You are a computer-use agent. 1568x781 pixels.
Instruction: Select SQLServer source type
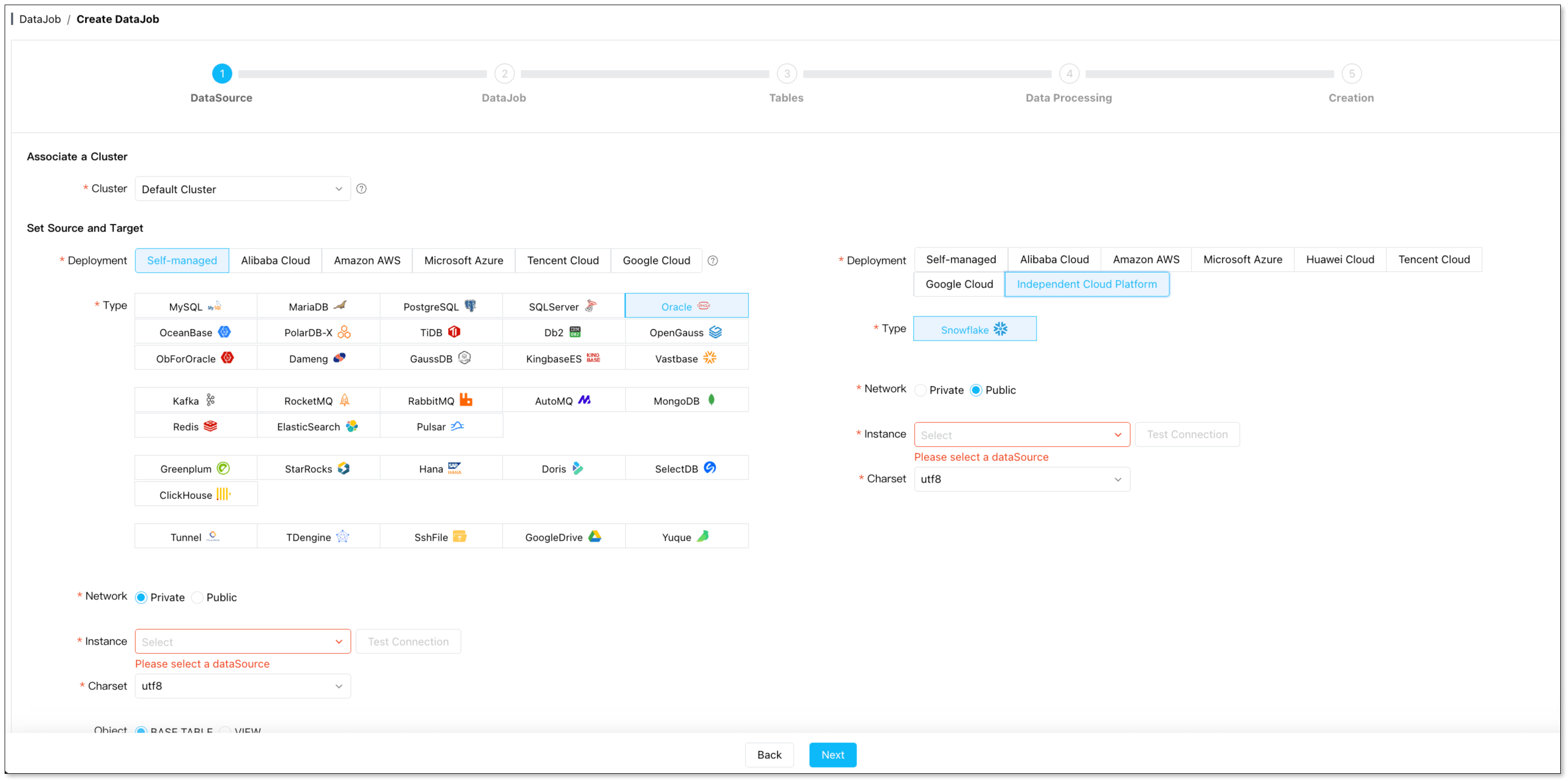[564, 306]
